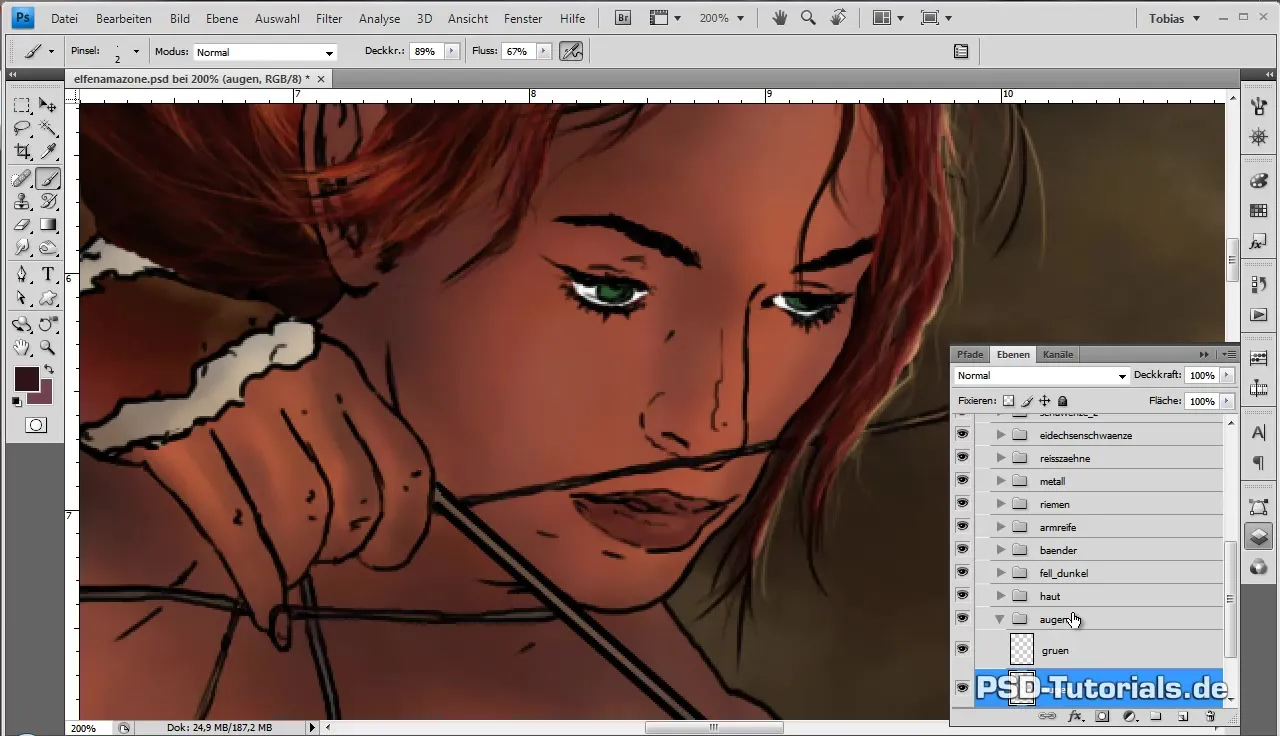Hide the eidechsenschwaenze group
1280x736 pixels.
(x=962, y=435)
